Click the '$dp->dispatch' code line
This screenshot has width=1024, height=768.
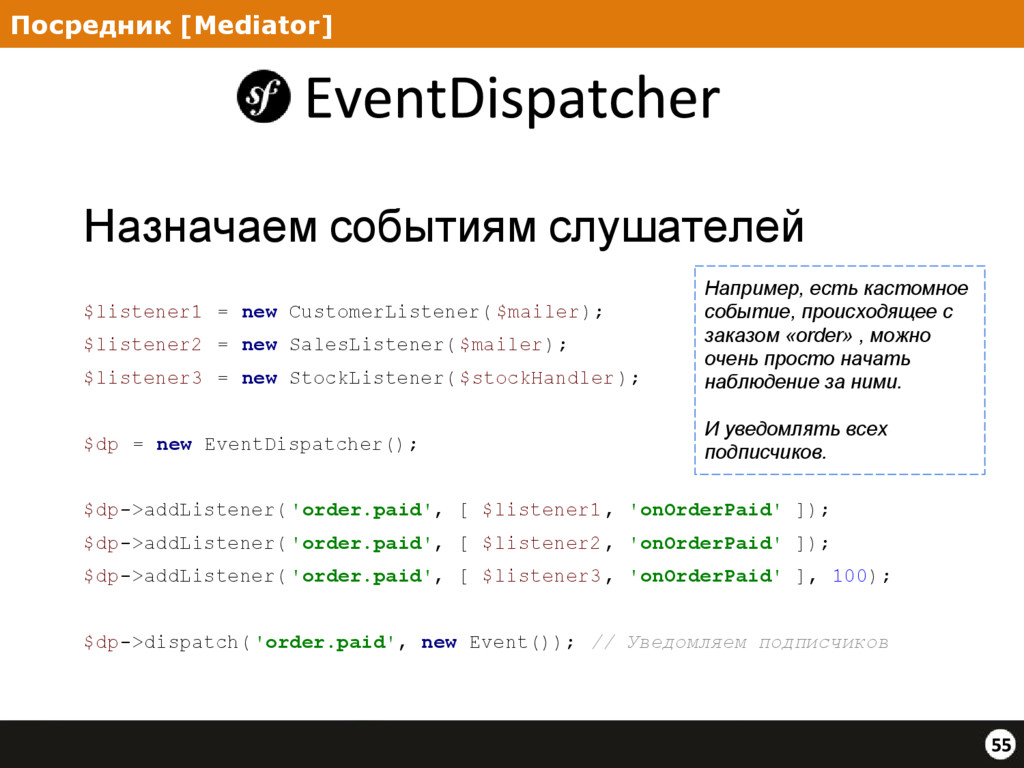click(329, 642)
